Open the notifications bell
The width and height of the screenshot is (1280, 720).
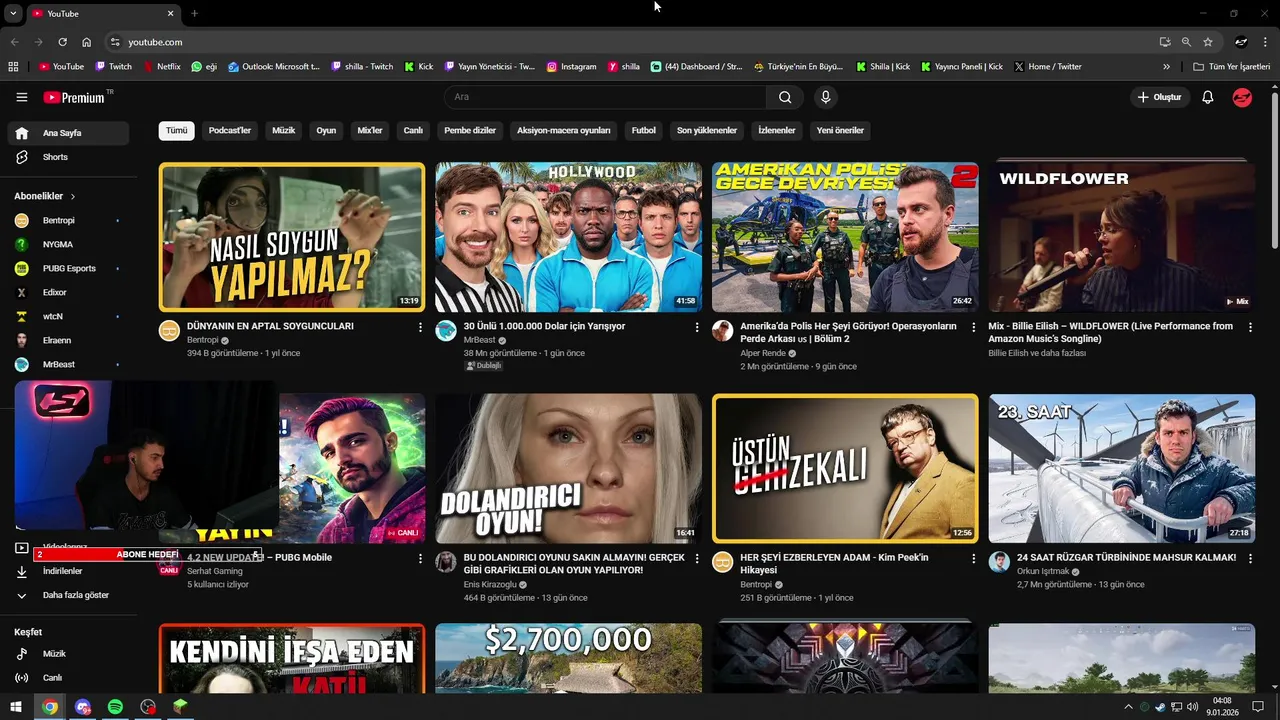pyautogui.click(x=1208, y=97)
